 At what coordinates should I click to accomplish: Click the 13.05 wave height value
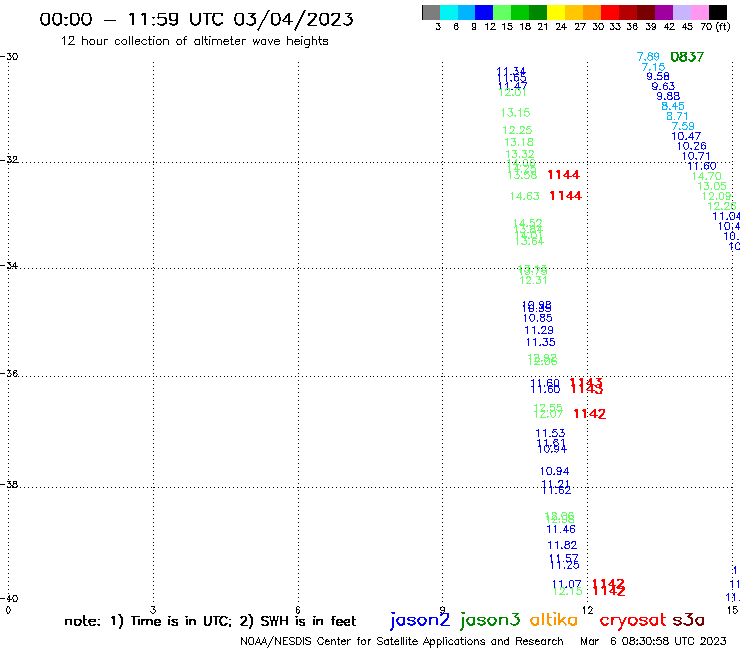pyautogui.click(x=712, y=186)
